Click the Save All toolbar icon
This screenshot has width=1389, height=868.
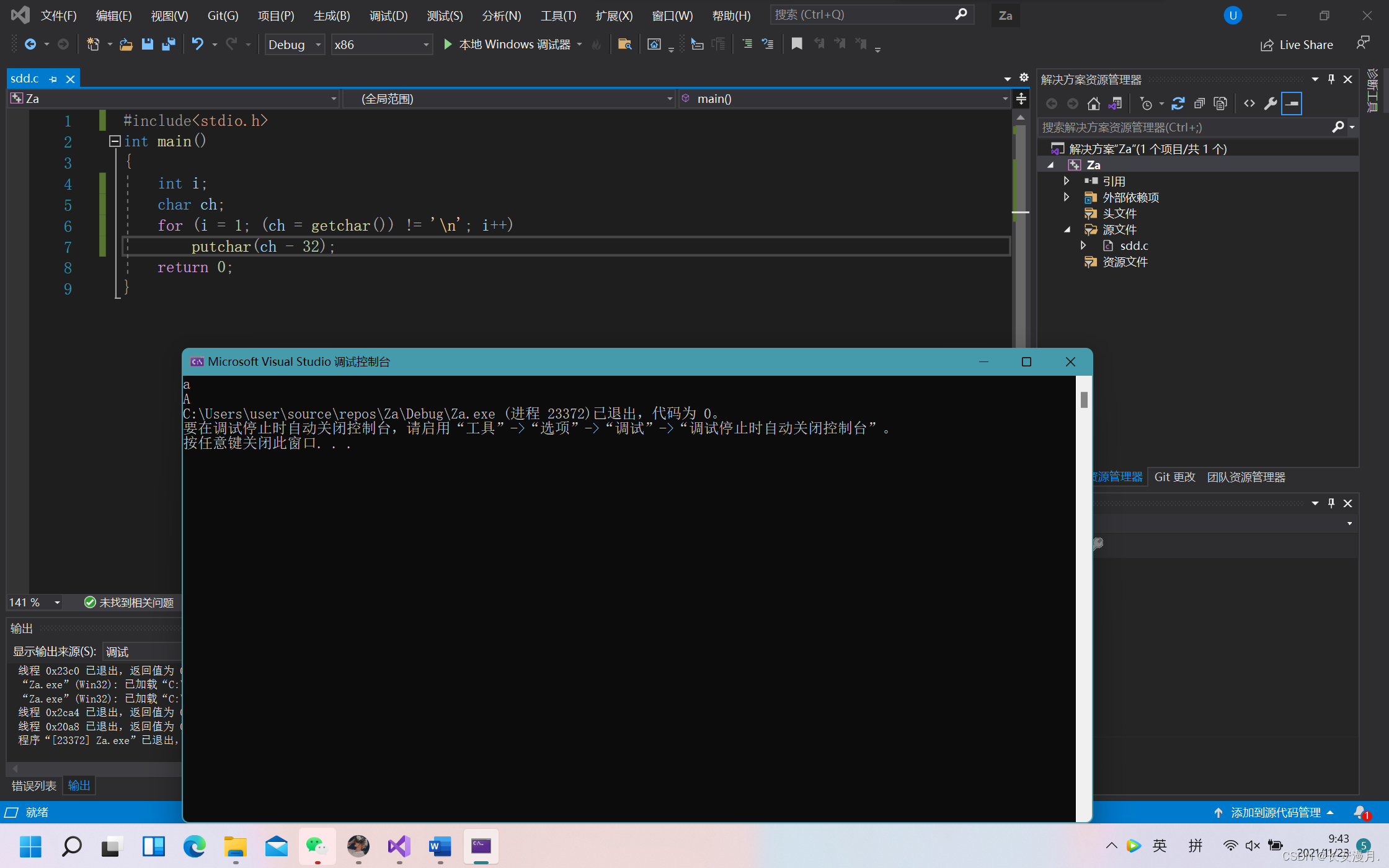[168, 44]
